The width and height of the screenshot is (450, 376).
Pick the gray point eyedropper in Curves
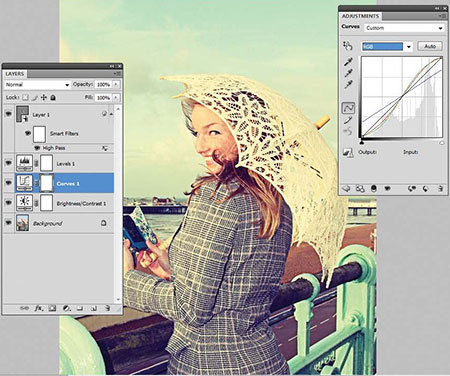(x=348, y=74)
